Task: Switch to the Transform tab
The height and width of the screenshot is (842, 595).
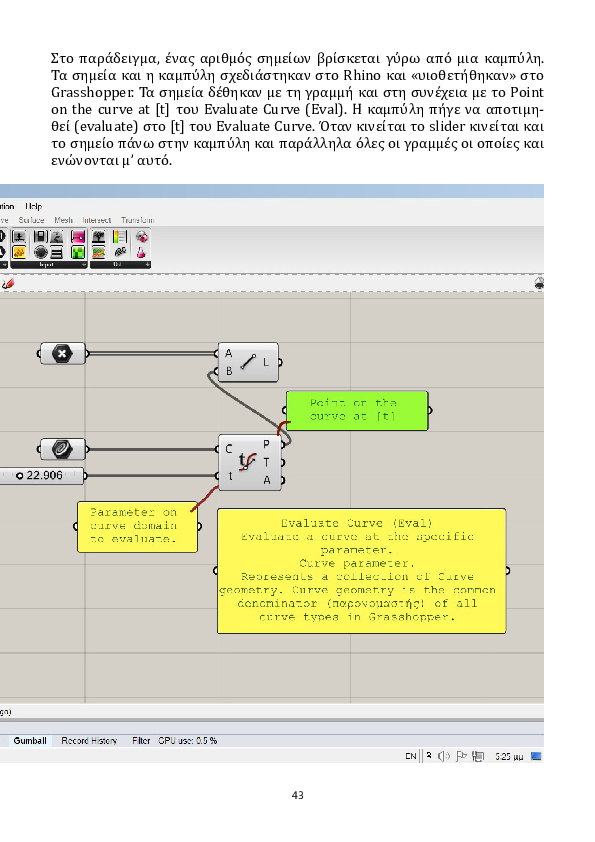Action: [137, 220]
